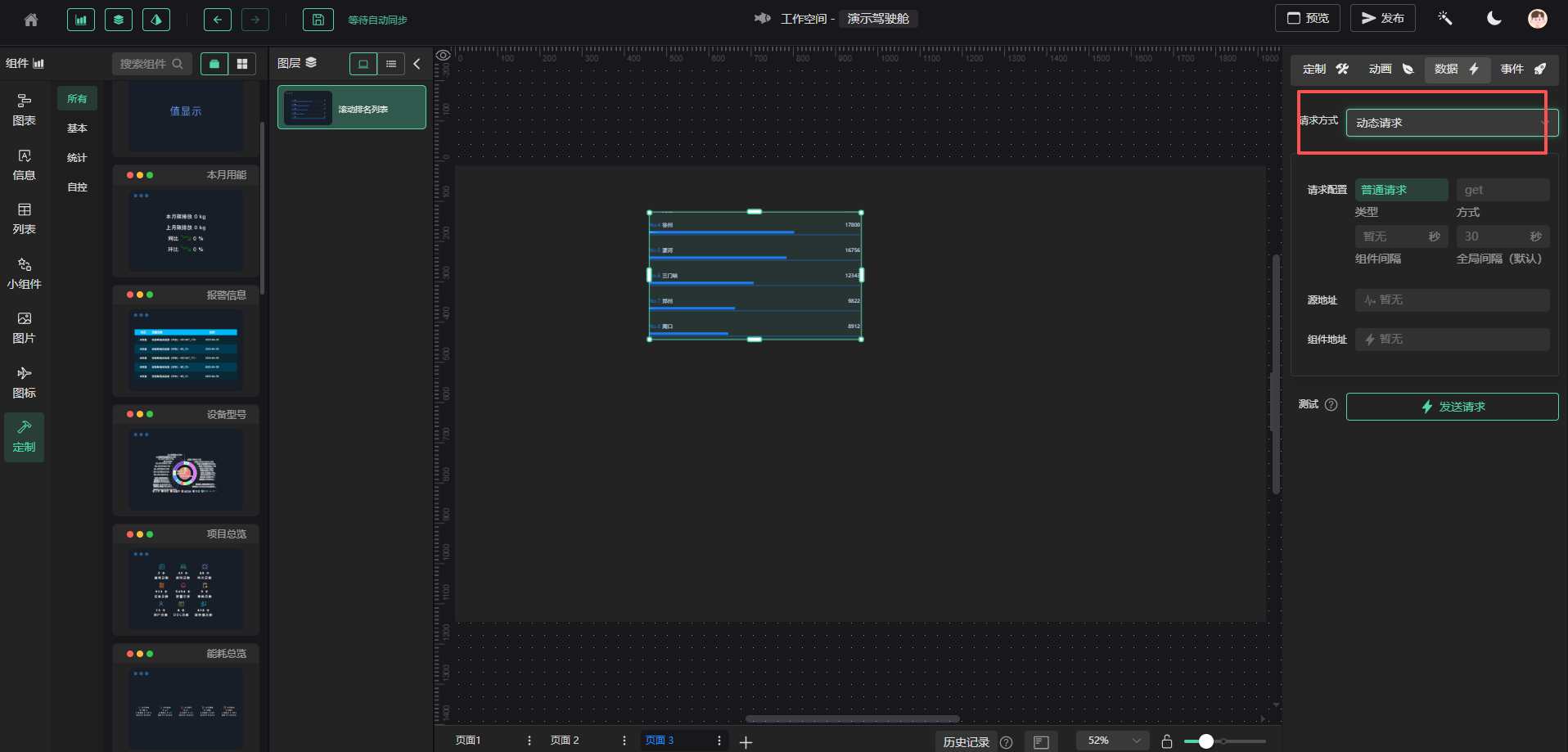This screenshot has height=752, width=1568.
Task: Open the 动态请求 request method dropdown
Action: pos(1451,123)
